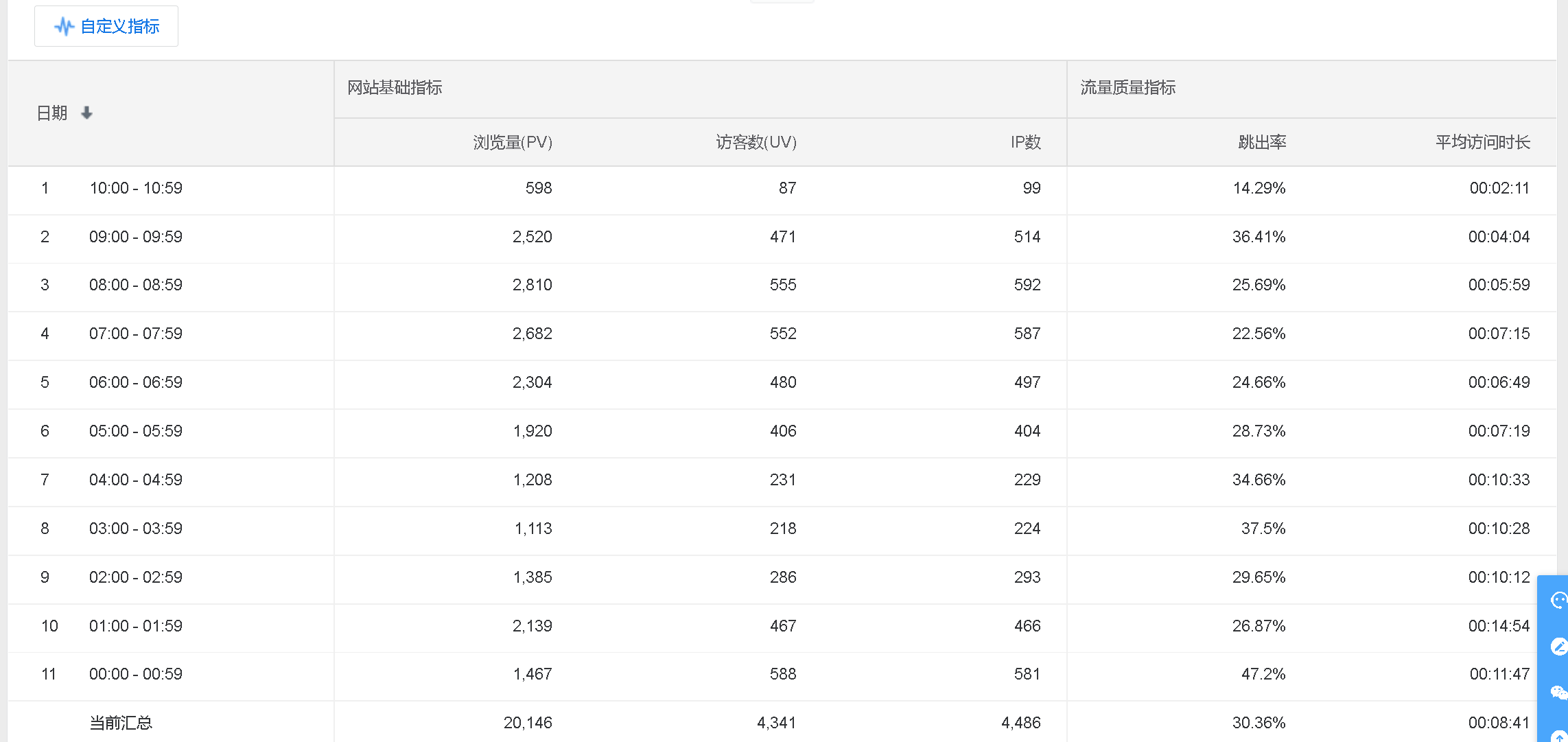Click the 自定义指标 button
This screenshot has height=742, width=1568.
coord(106,26)
